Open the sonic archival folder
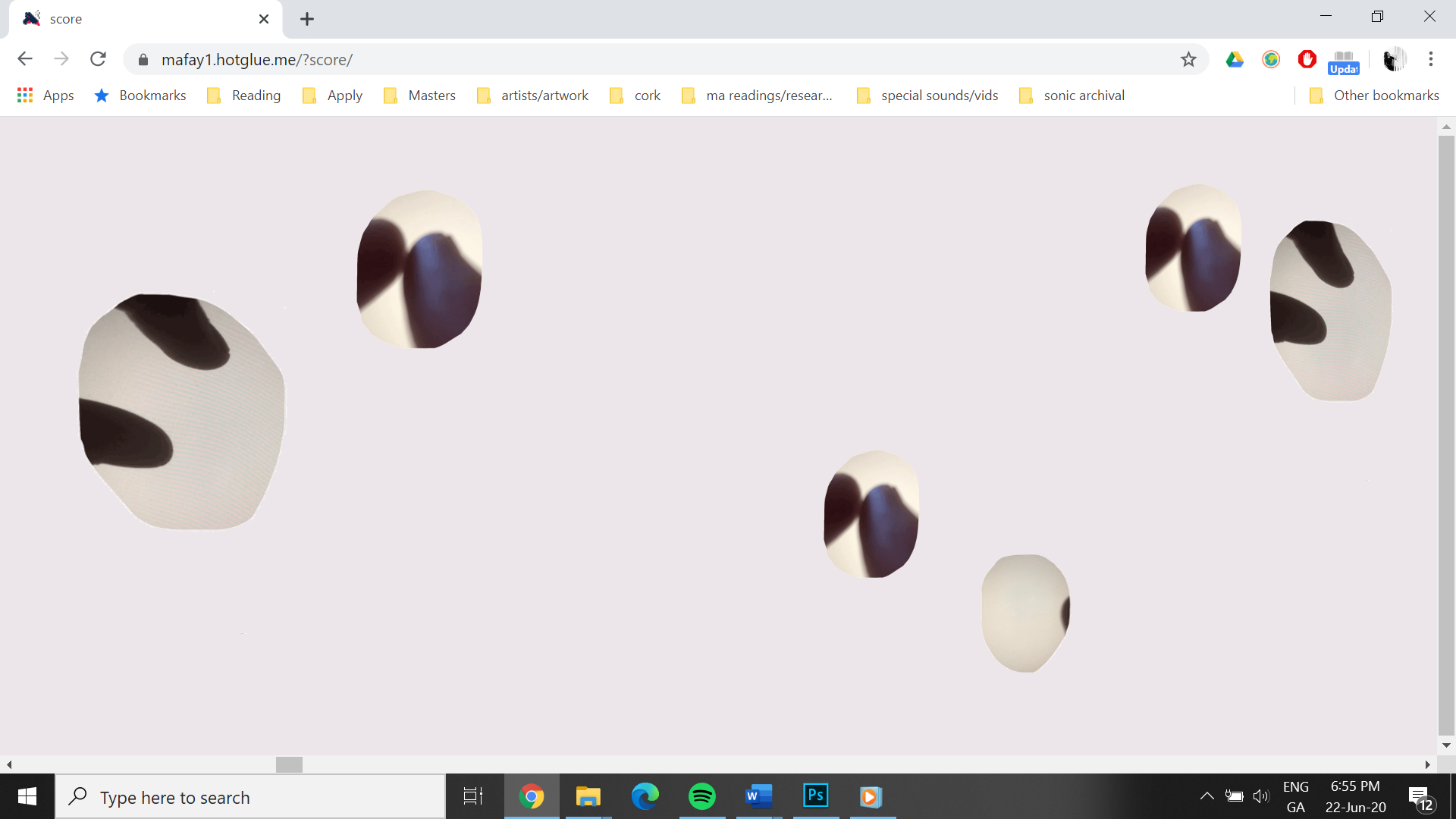 [x=1072, y=96]
